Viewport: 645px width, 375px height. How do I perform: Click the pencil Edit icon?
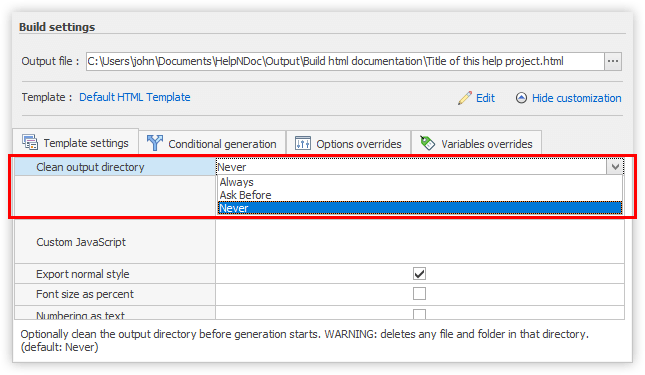point(465,98)
